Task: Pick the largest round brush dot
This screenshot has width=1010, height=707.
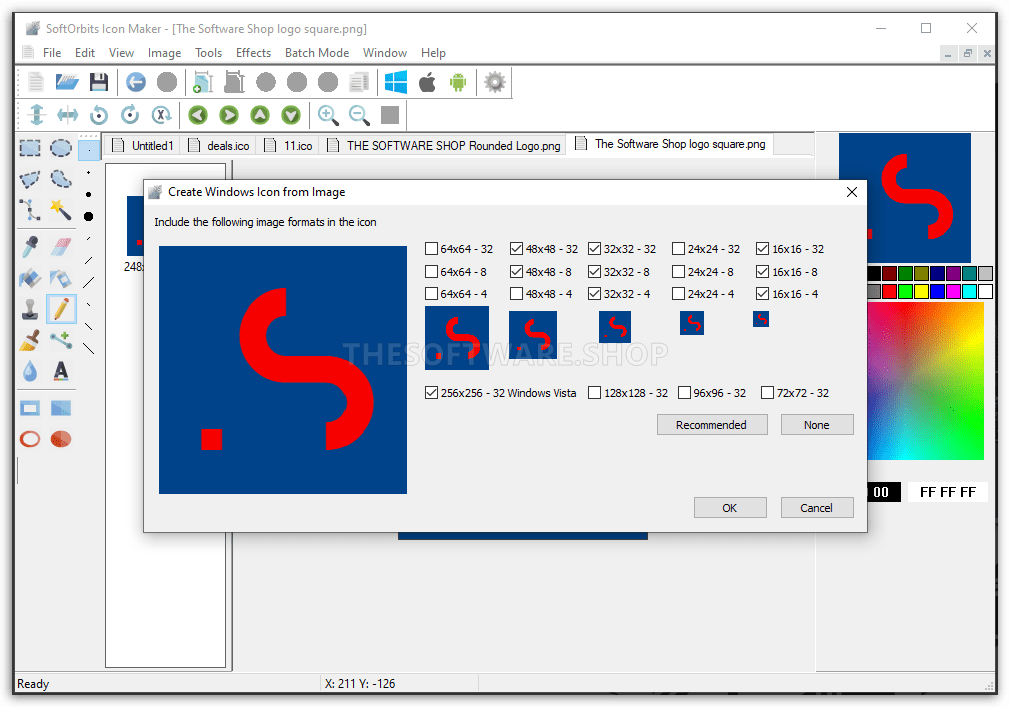Action: coord(89,216)
